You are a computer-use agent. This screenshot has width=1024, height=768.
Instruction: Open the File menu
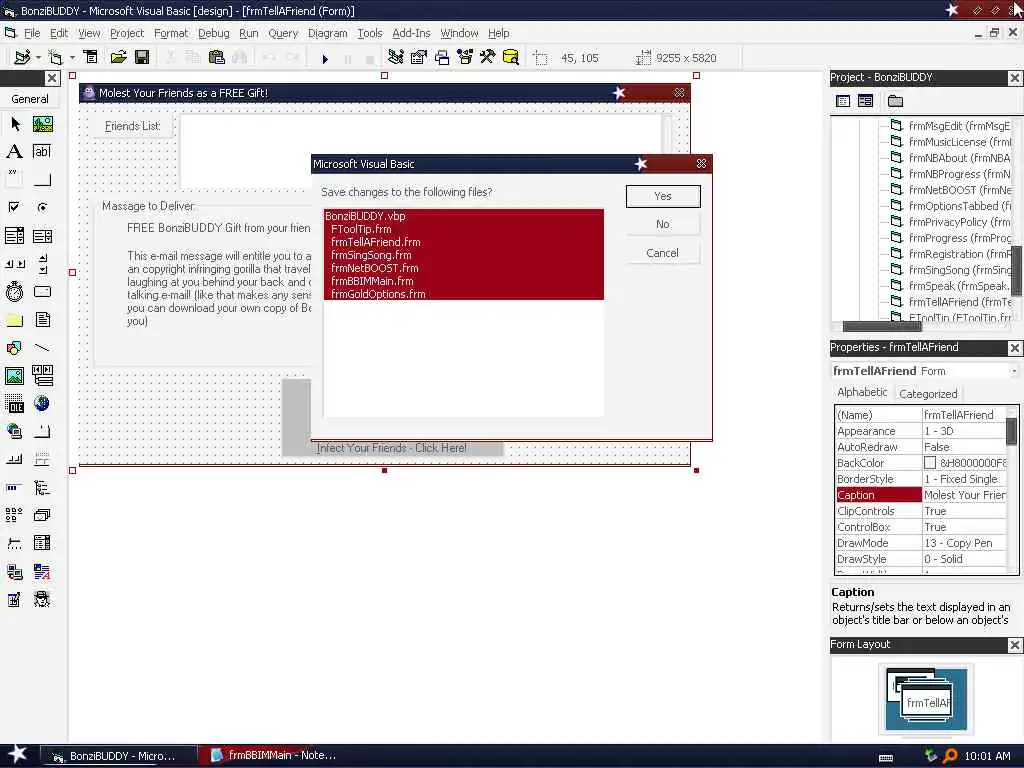32,33
